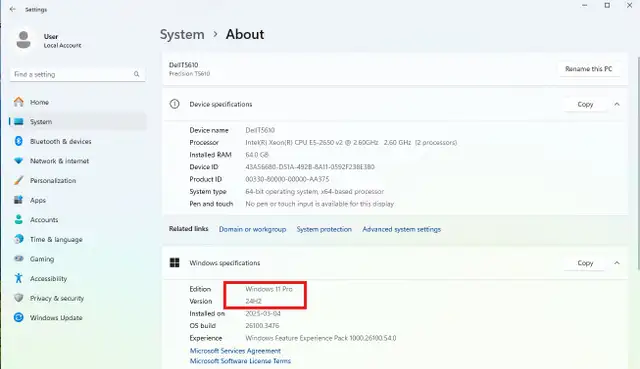Open the User account avatar
This screenshot has height=369, width=640.
(x=23, y=40)
